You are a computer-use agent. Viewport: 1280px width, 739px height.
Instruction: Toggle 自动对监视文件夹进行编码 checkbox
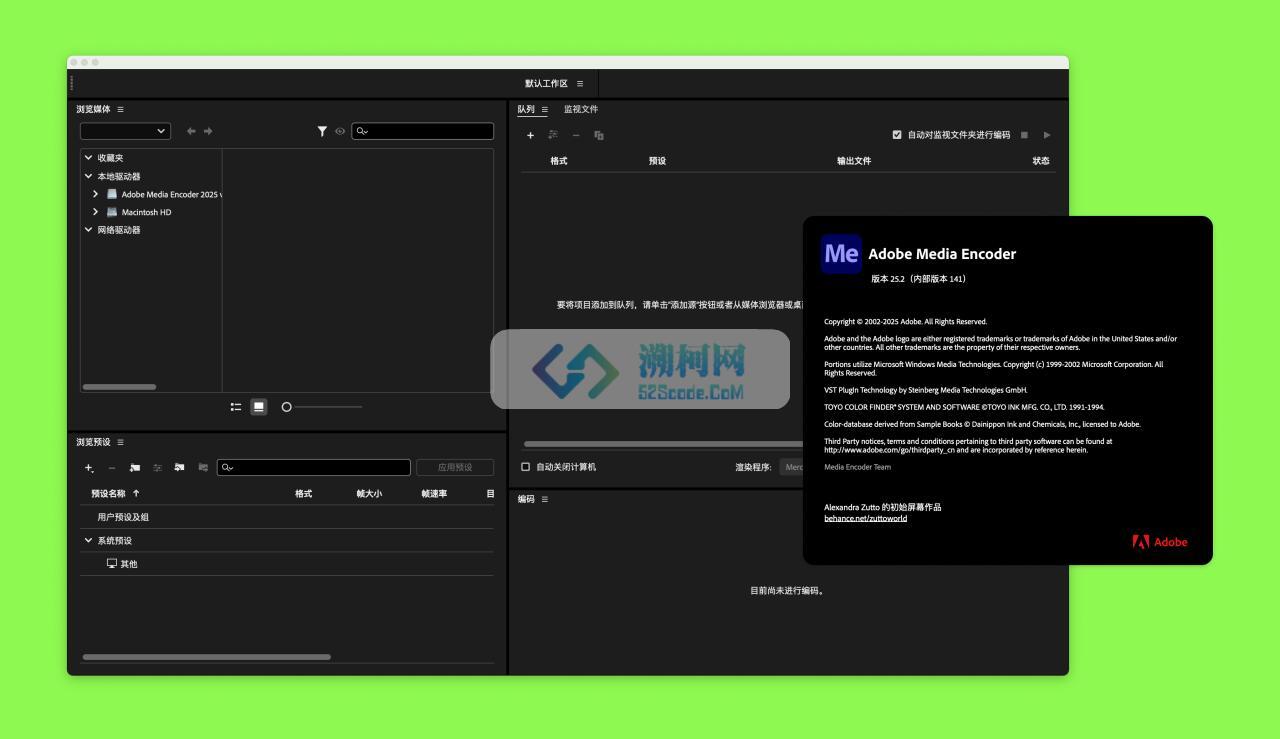(x=897, y=135)
